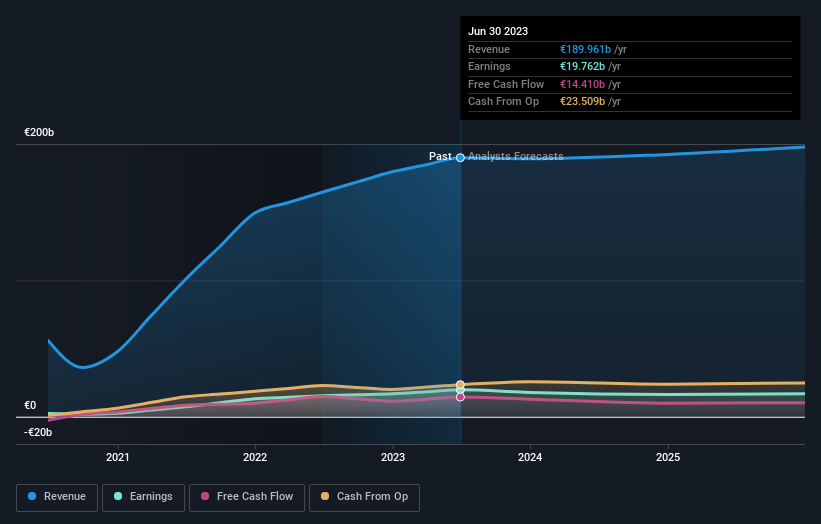This screenshot has height=524, width=821.
Task: Click the Past label on chart
Action: tap(440, 156)
